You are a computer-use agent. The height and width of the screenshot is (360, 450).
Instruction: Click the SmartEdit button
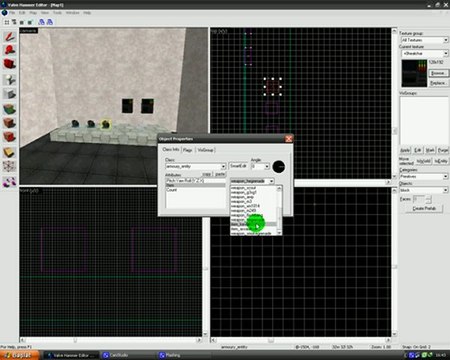(238, 166)
